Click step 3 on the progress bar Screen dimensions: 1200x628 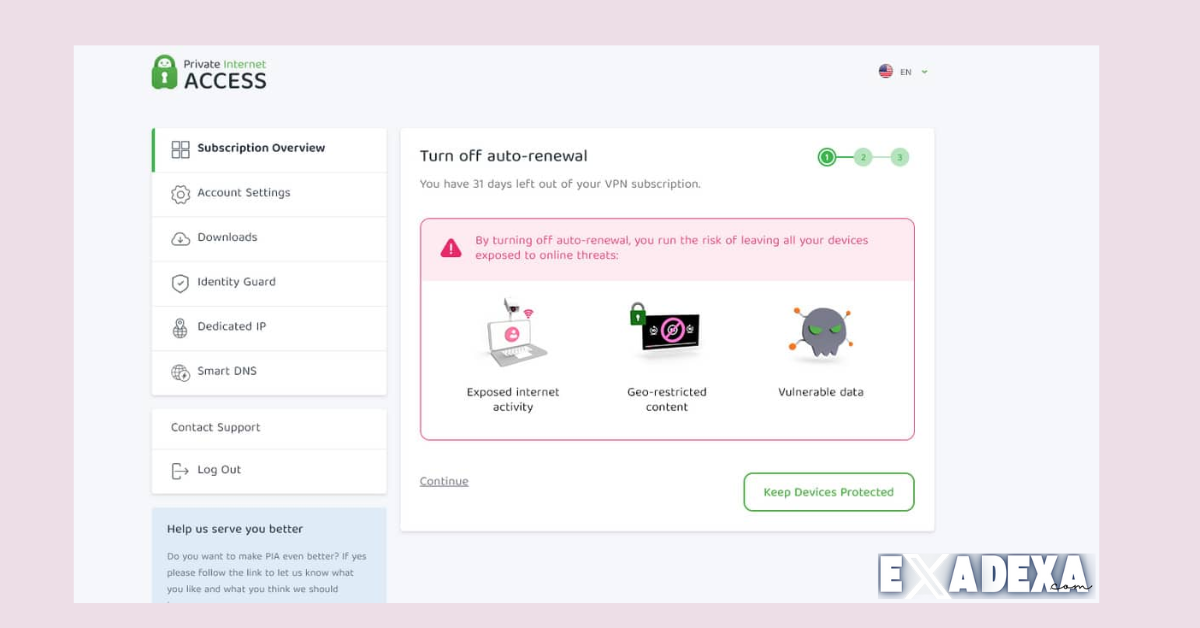pyautogui.click(x=899, y=157)
